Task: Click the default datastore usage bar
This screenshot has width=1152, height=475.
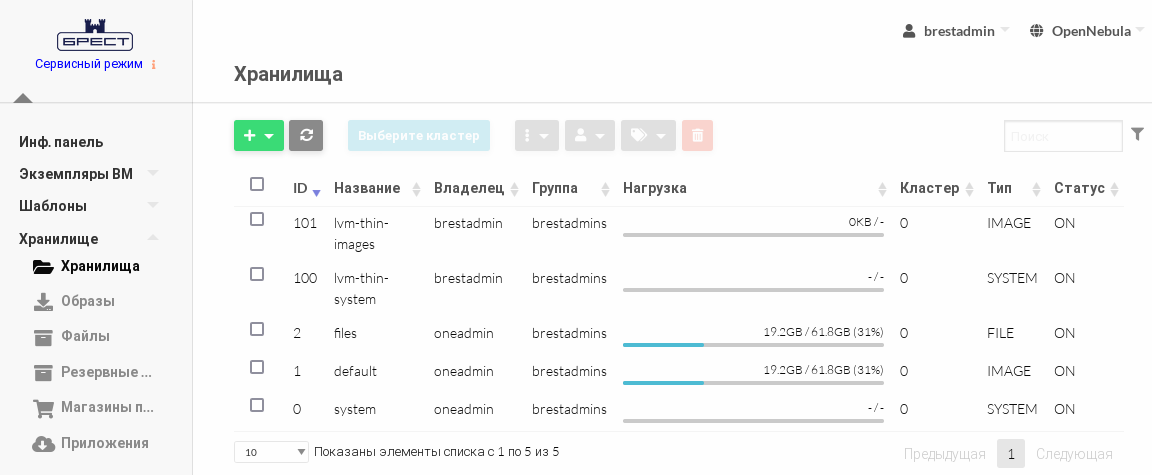Action: pyautogui.click(x=753, y=382)
